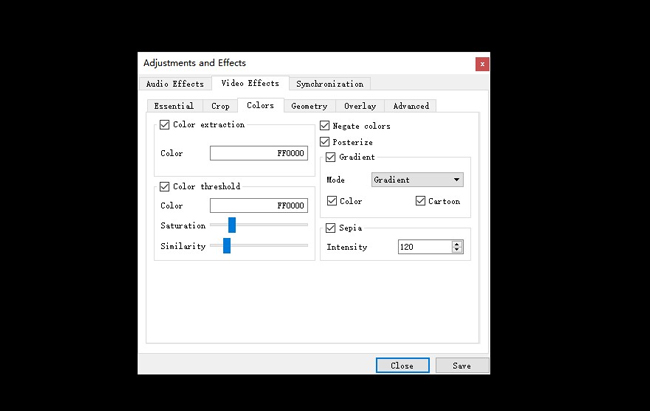Click the Color threshold color field
The height and width of the screenshot is (411, 650).
[x=259, y=205]
